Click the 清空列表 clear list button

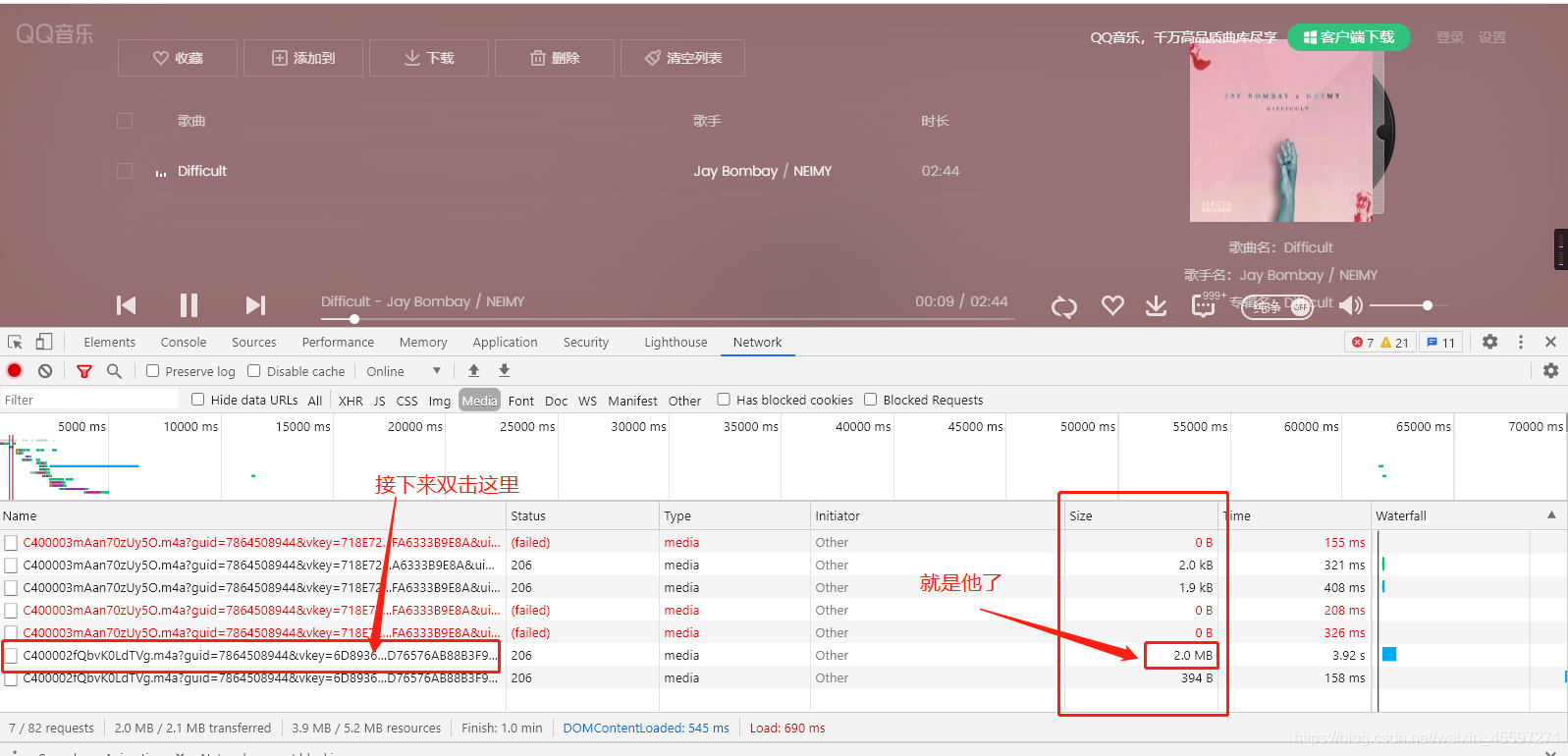[682, 58]
